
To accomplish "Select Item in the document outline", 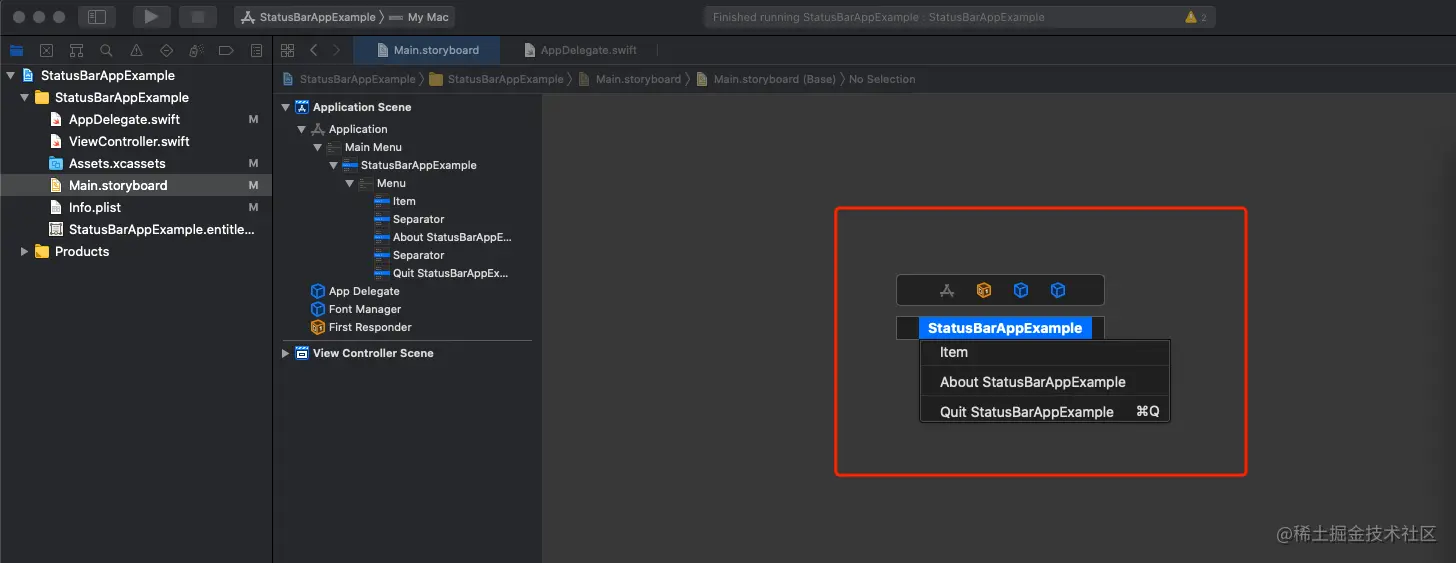I will (404, 201).
